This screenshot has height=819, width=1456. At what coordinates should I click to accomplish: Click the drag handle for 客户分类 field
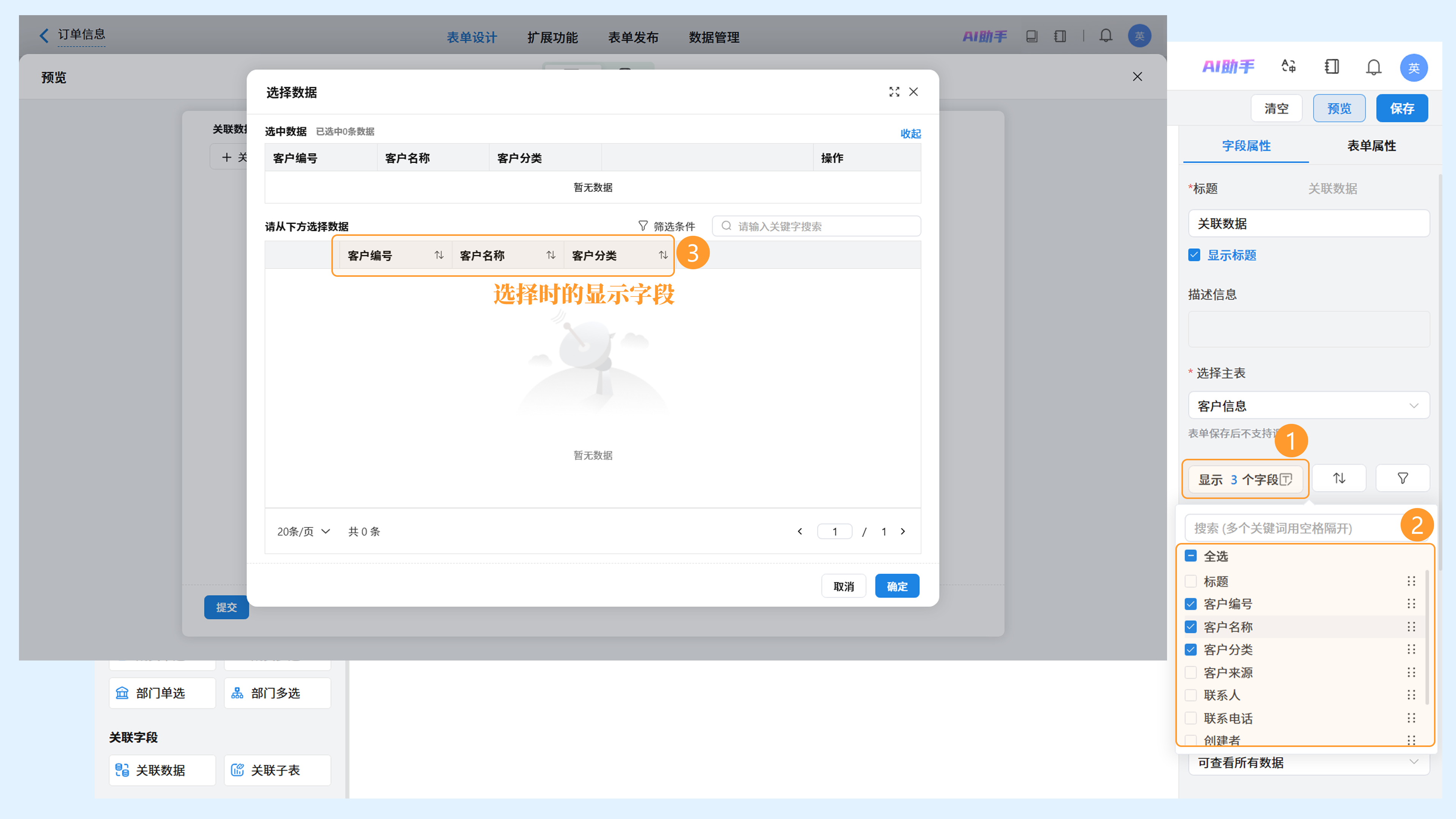point(1411,650)
